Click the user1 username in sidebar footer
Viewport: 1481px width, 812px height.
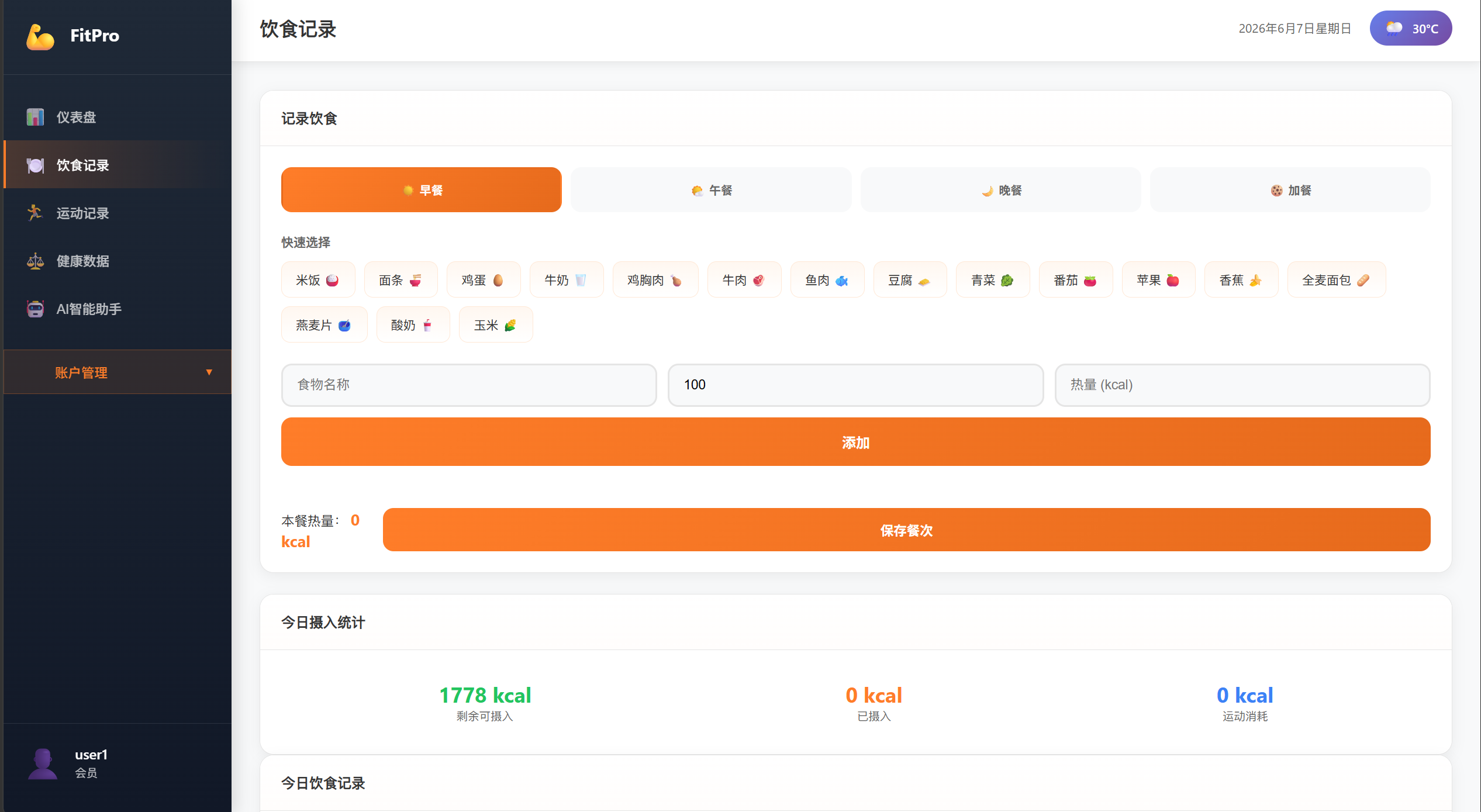point(91,755)
